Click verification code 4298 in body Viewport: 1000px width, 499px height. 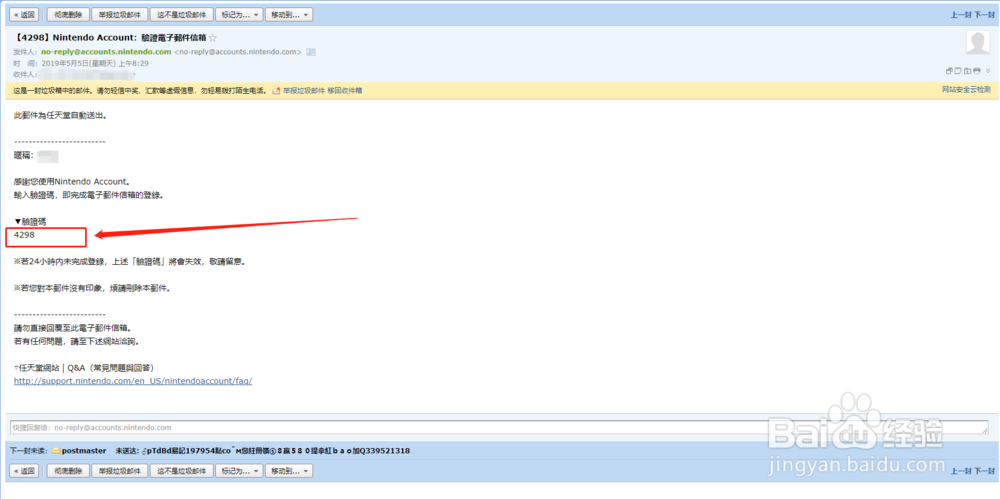point(24,235)
